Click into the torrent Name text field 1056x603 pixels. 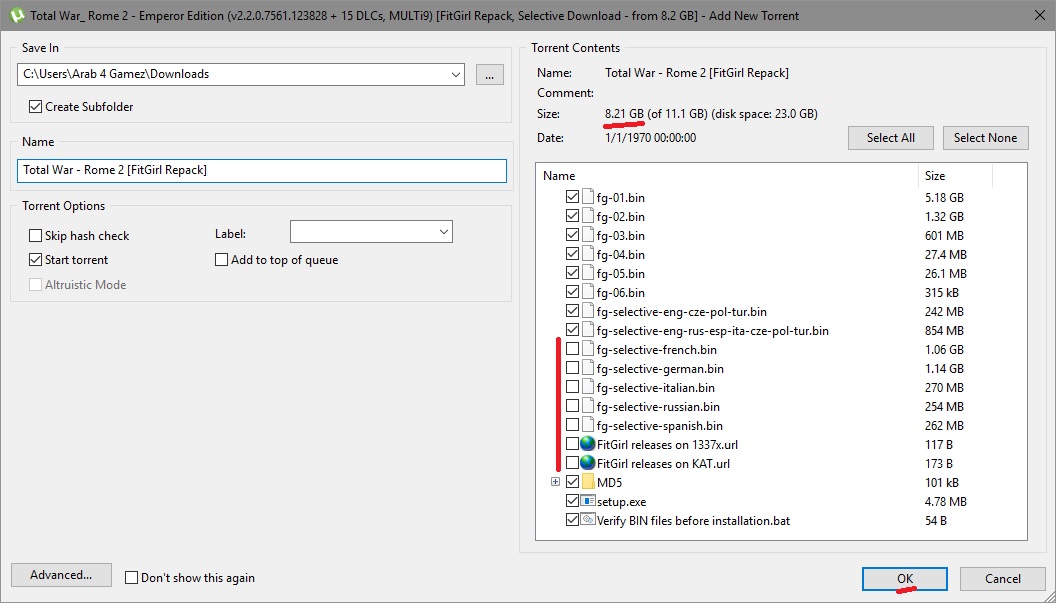(x=262, y=171)
